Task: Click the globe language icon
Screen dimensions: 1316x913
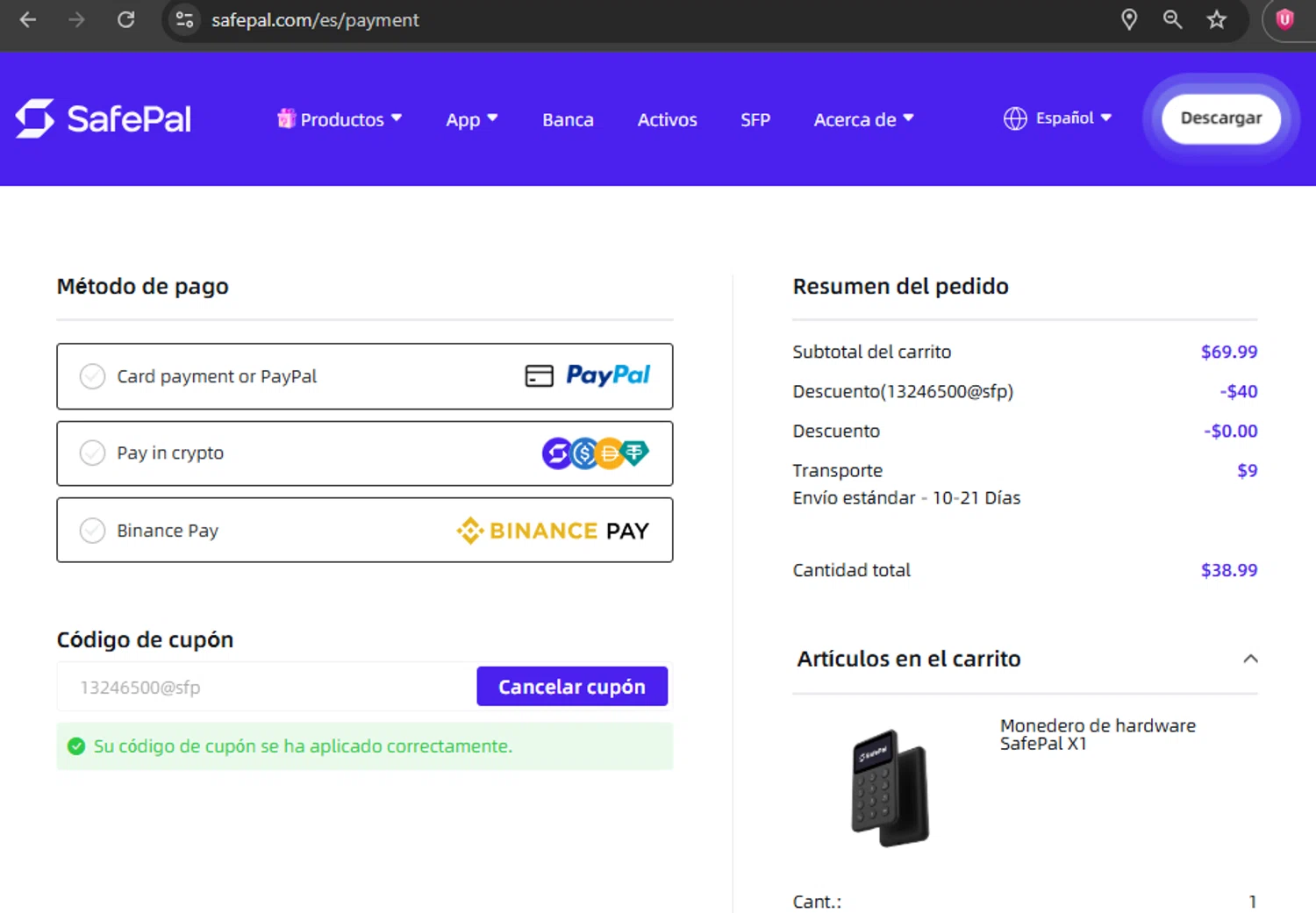Action: (x=1015, y=118)
